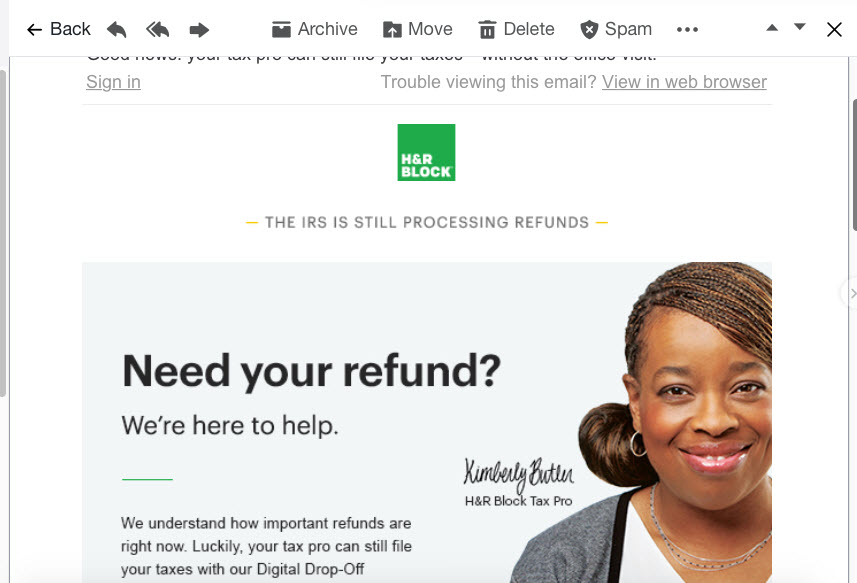857x583 pixels.
Task: Click the right-side email scrollbar thumb
Action: [x=854, y=165]
